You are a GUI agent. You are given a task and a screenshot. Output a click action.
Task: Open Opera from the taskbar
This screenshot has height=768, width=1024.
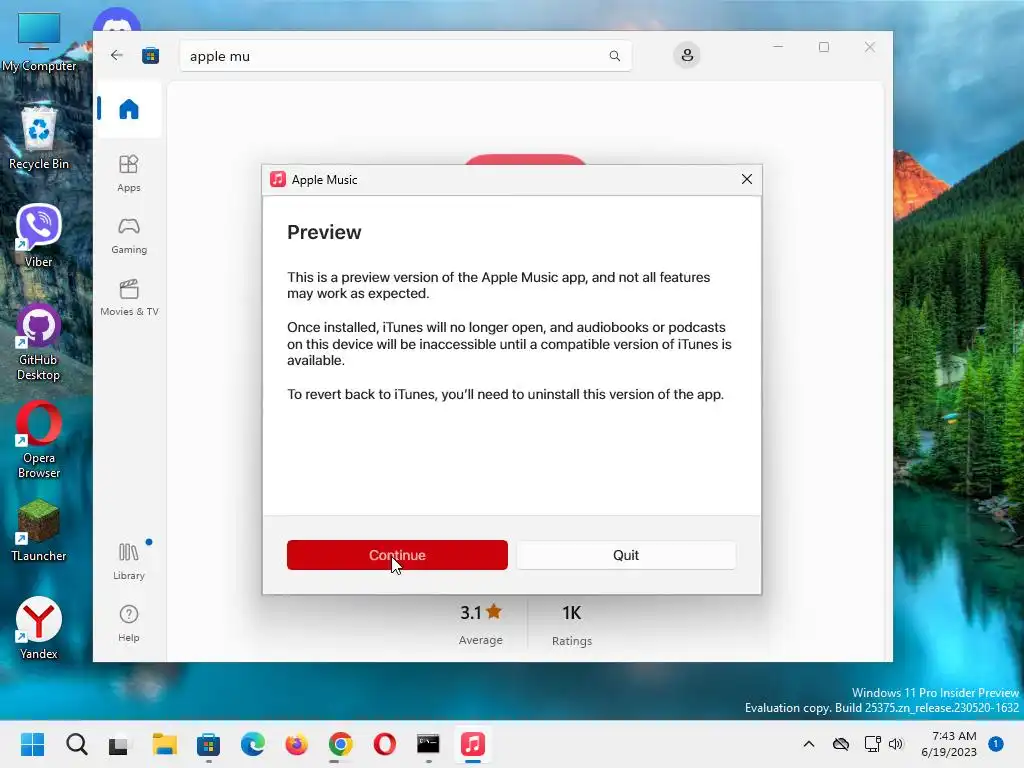[385, 744]
